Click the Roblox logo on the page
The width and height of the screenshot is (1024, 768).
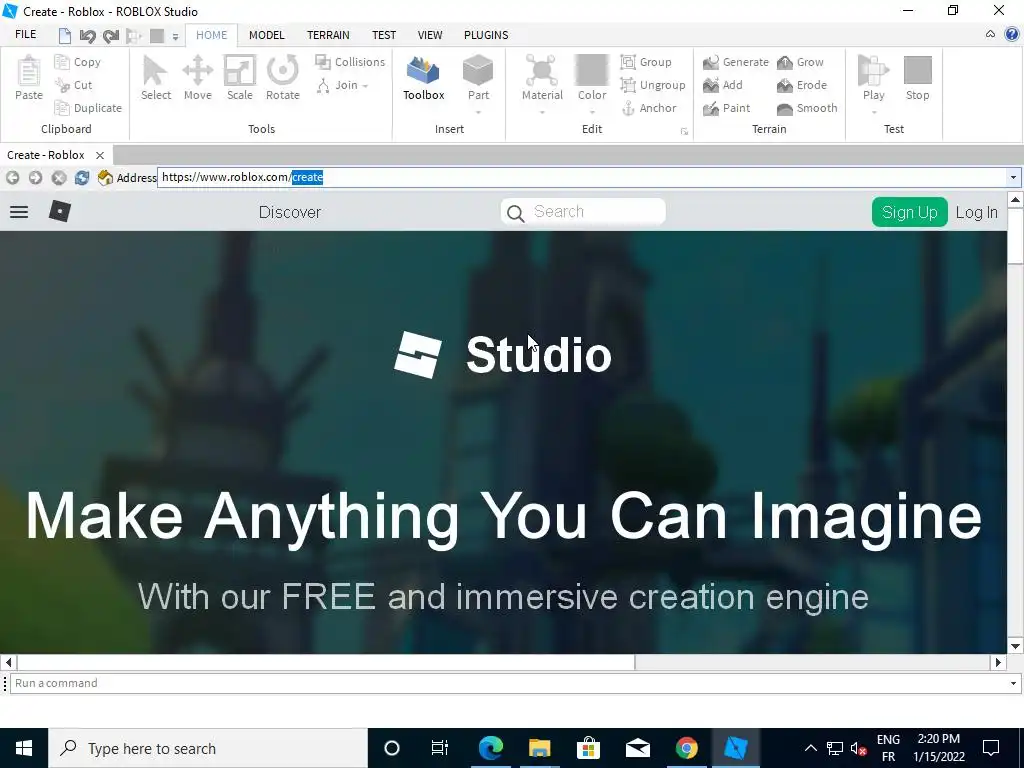(x=59, y=211)
